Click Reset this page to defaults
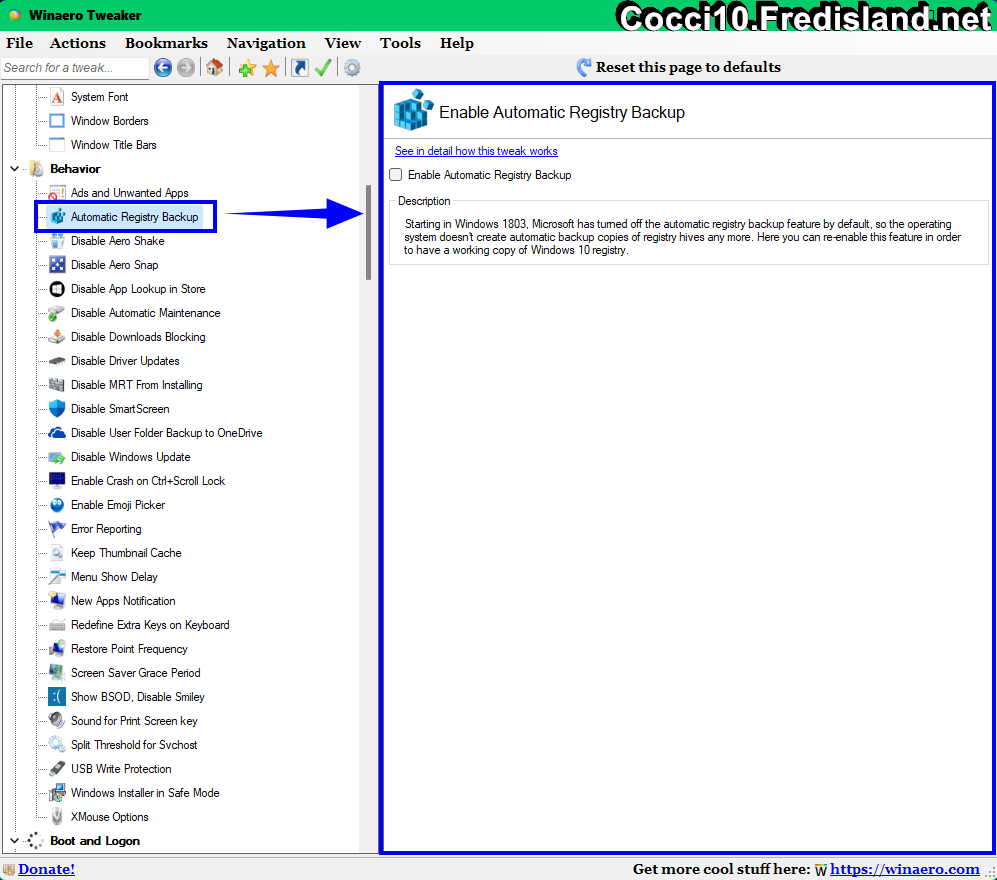This screenshot has height=880, width=997. [x=678, y=67]
